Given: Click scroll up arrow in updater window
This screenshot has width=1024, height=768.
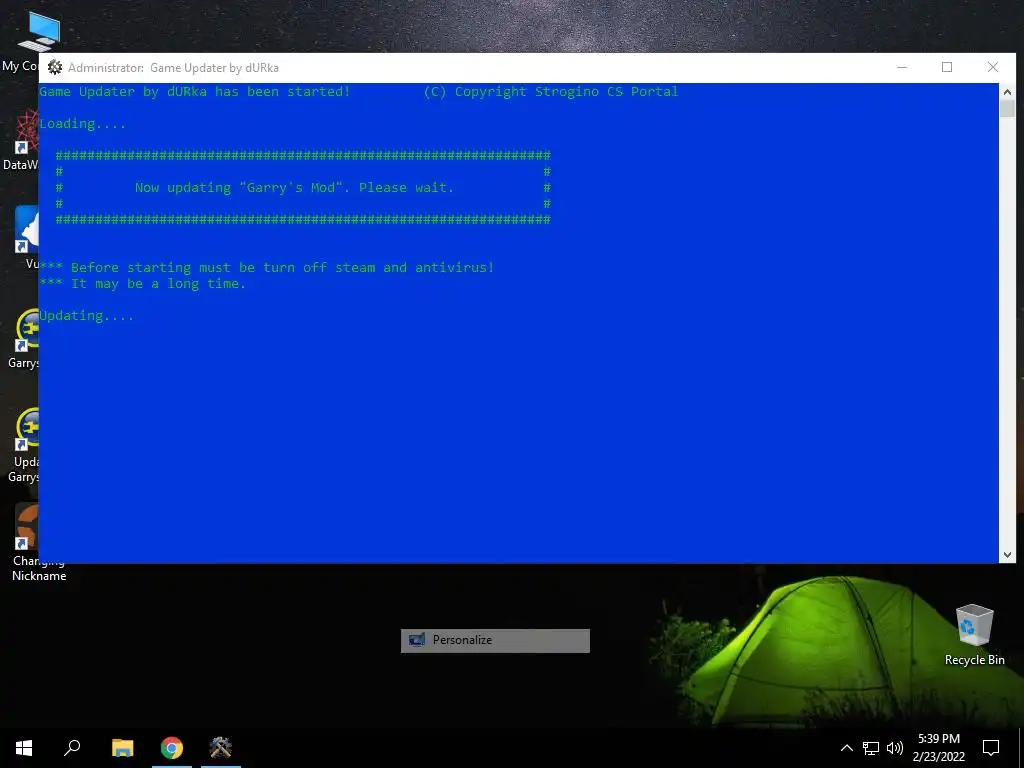Looking at the screenshot, I should tap(1007, 91).
